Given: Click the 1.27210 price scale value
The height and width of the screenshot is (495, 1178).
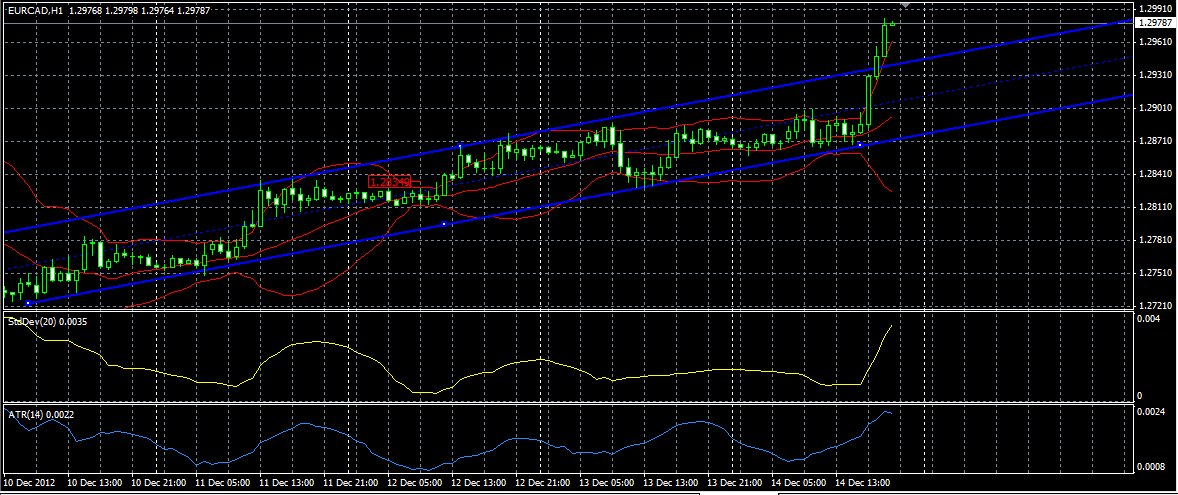Looking at the screenshot, I should (x=1155, y=306).
